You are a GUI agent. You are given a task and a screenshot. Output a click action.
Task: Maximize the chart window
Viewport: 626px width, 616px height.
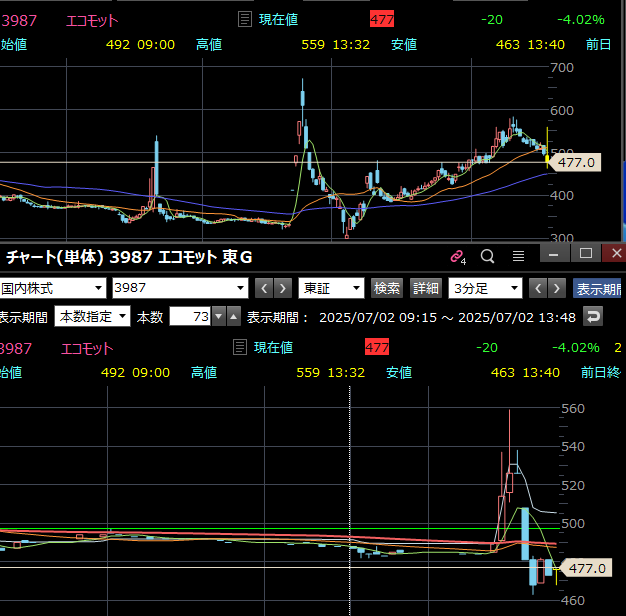[x=586, y=254]
